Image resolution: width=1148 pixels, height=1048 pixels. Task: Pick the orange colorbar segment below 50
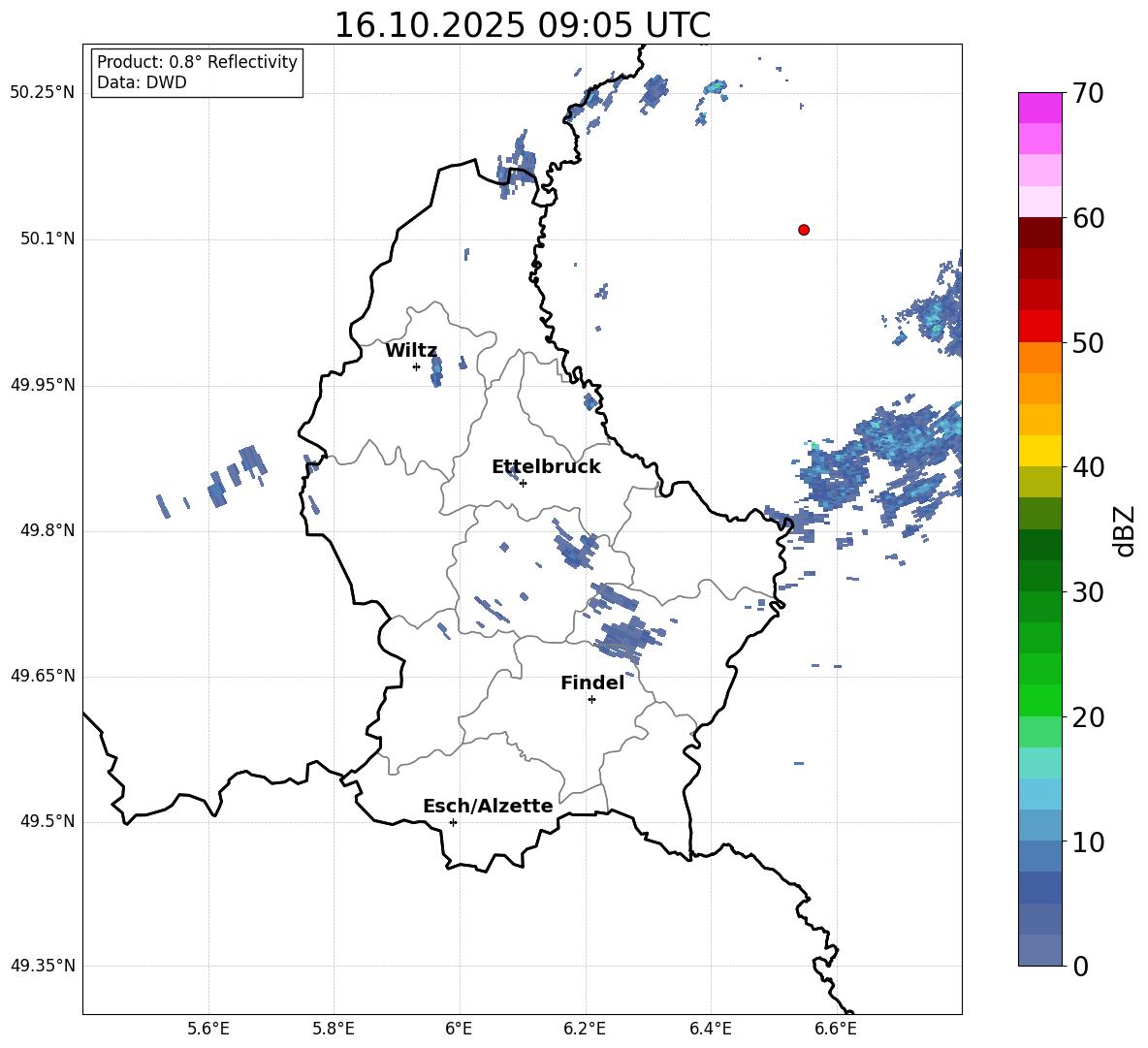1039,358
